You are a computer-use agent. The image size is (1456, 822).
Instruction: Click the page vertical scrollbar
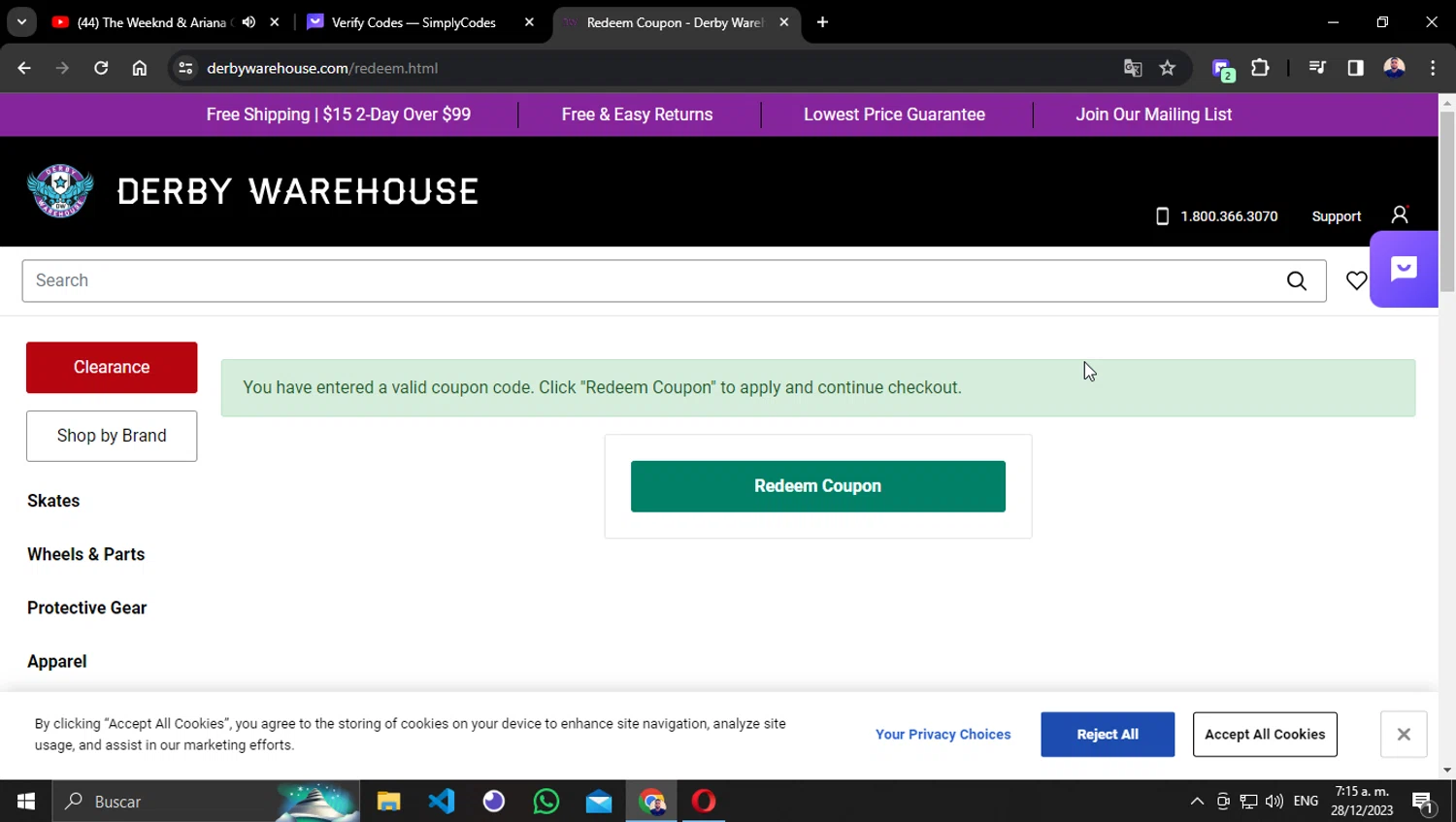coord(1447,202)
